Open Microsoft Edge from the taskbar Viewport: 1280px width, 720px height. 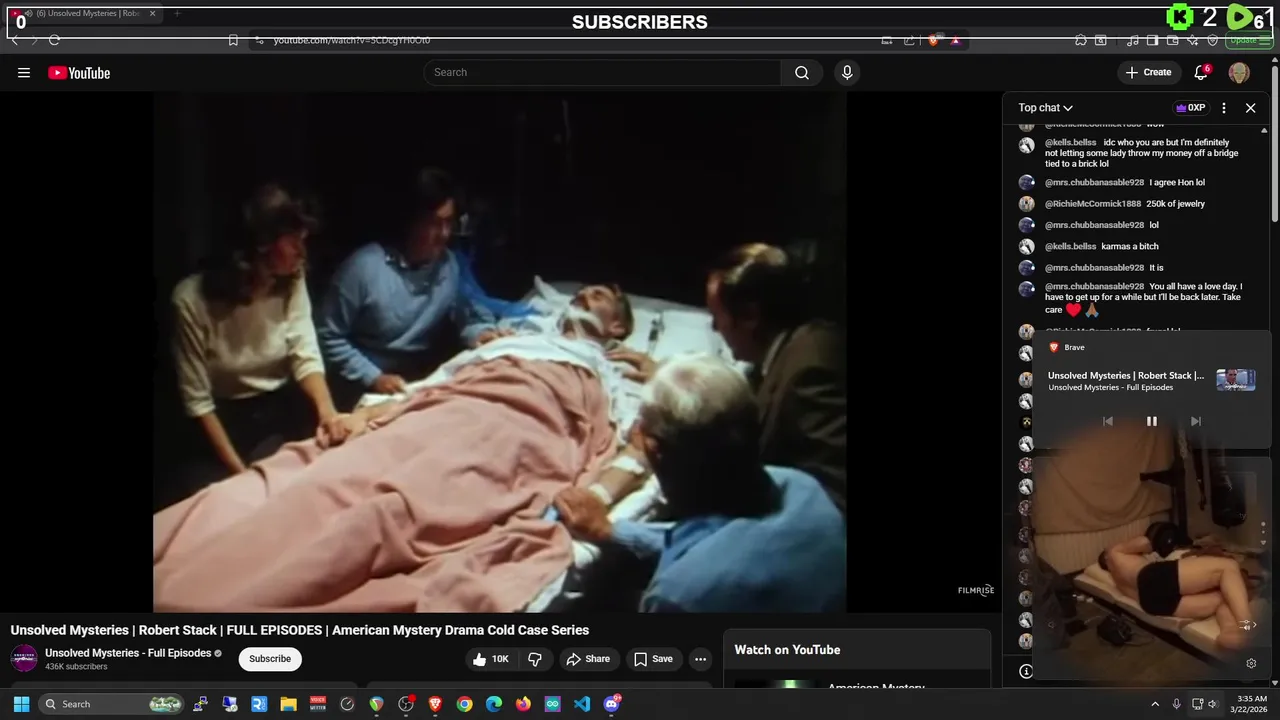pyautogui.click(x=494, y=704)
